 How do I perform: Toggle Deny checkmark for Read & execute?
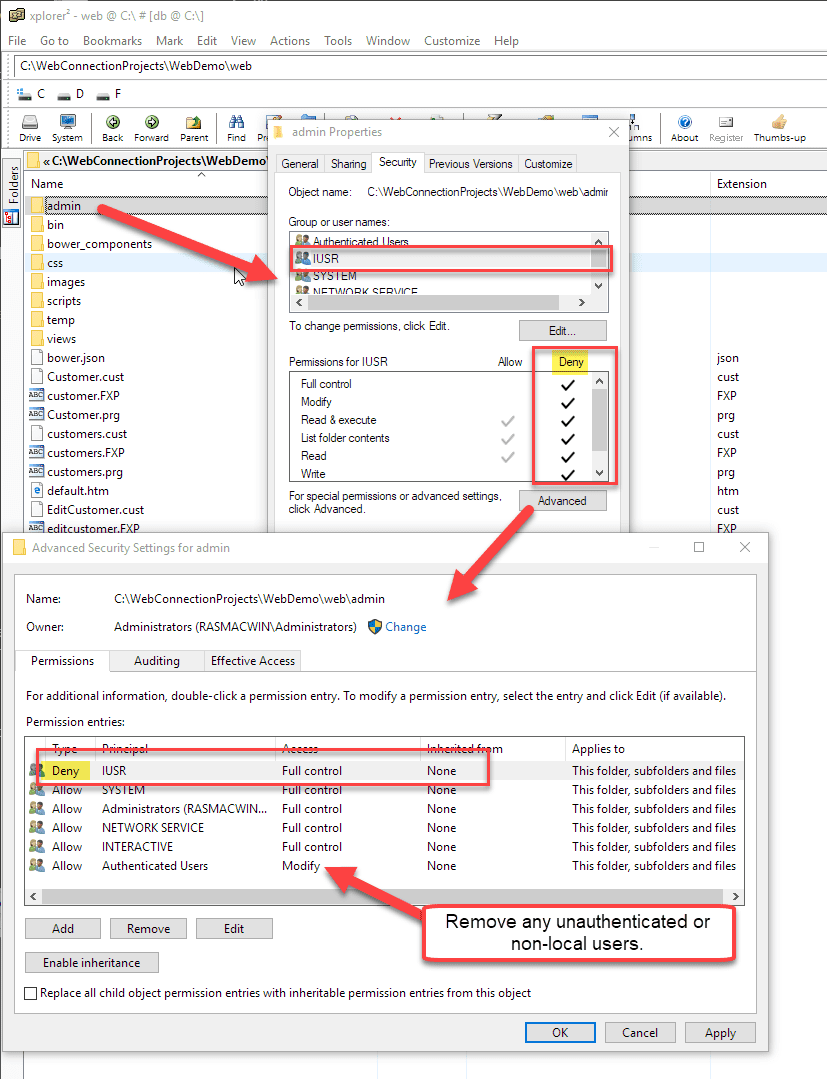point(568,420)
